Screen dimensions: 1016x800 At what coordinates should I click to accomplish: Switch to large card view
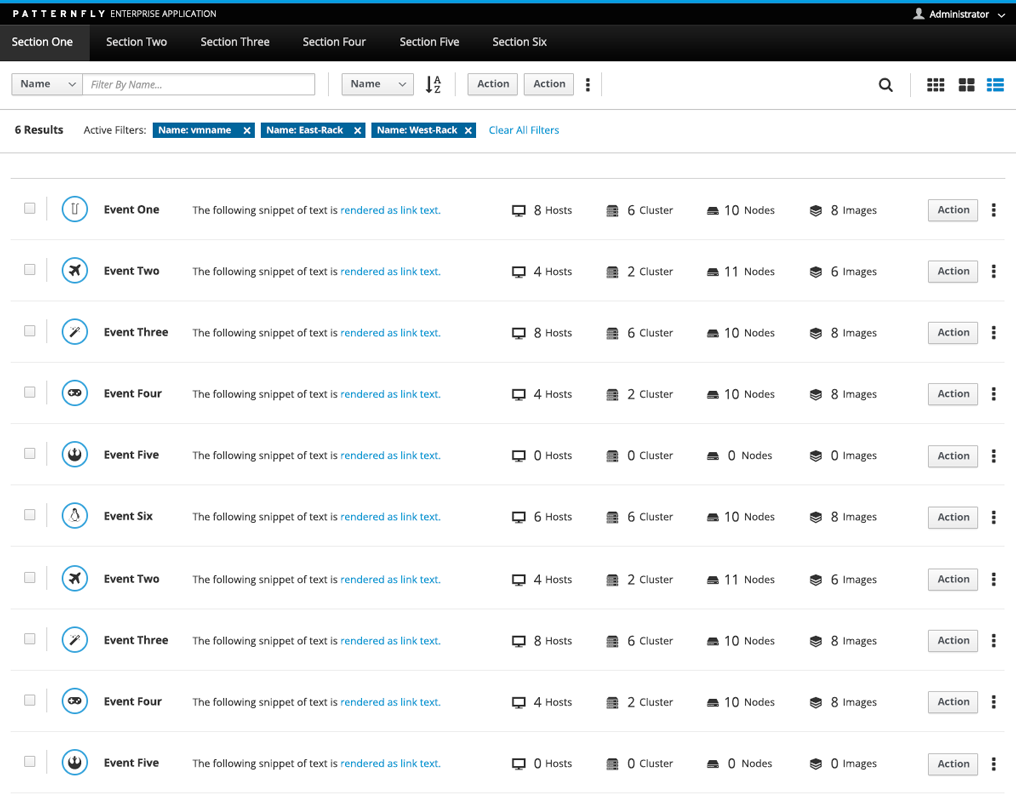tap(966, 85)
